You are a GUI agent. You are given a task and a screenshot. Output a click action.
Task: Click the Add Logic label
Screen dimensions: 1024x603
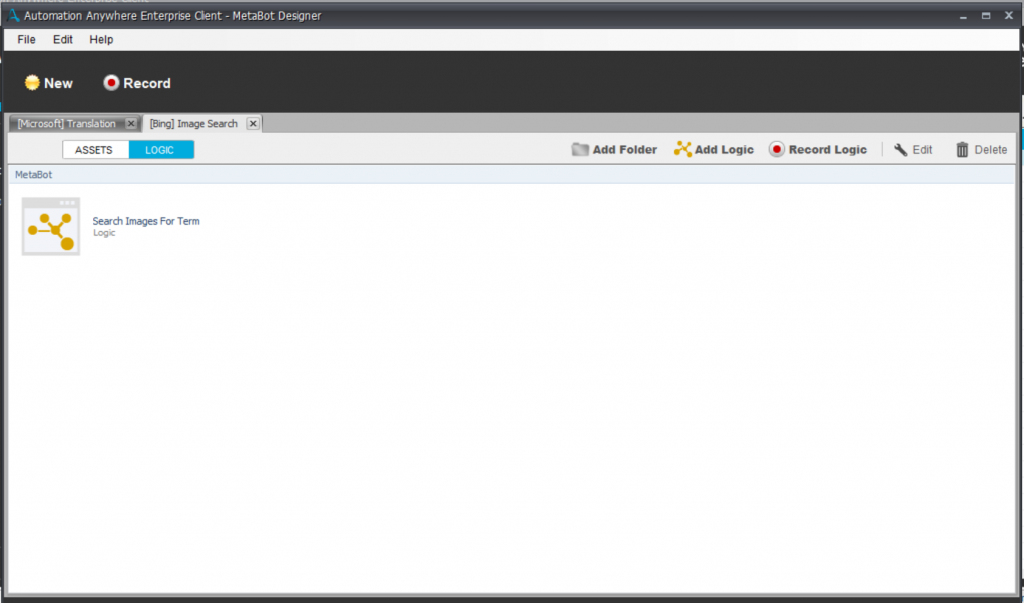point(724,150)
